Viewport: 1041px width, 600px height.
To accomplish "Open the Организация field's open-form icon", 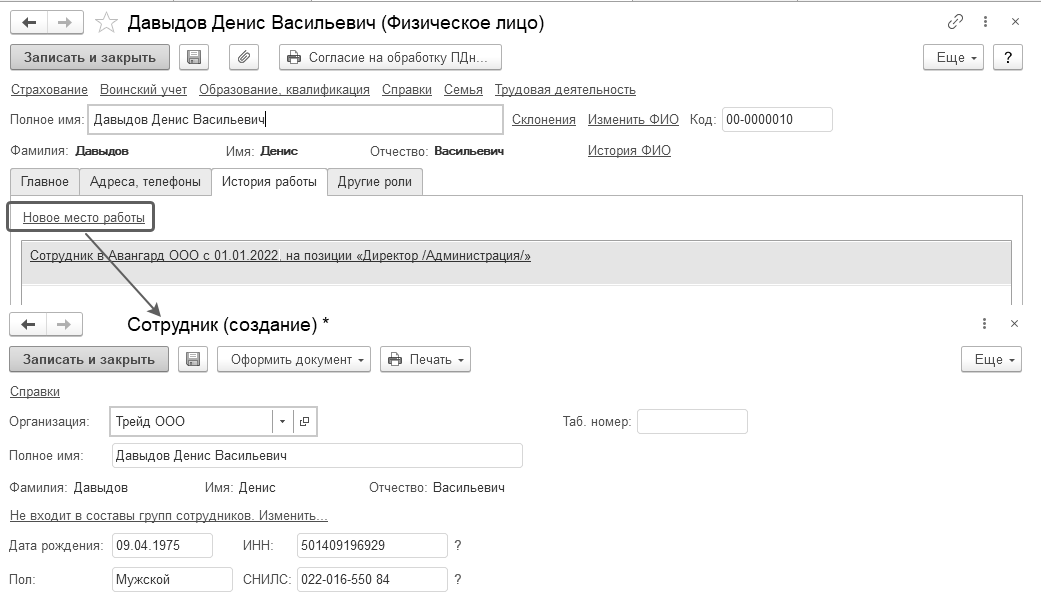I will (305, 422).
